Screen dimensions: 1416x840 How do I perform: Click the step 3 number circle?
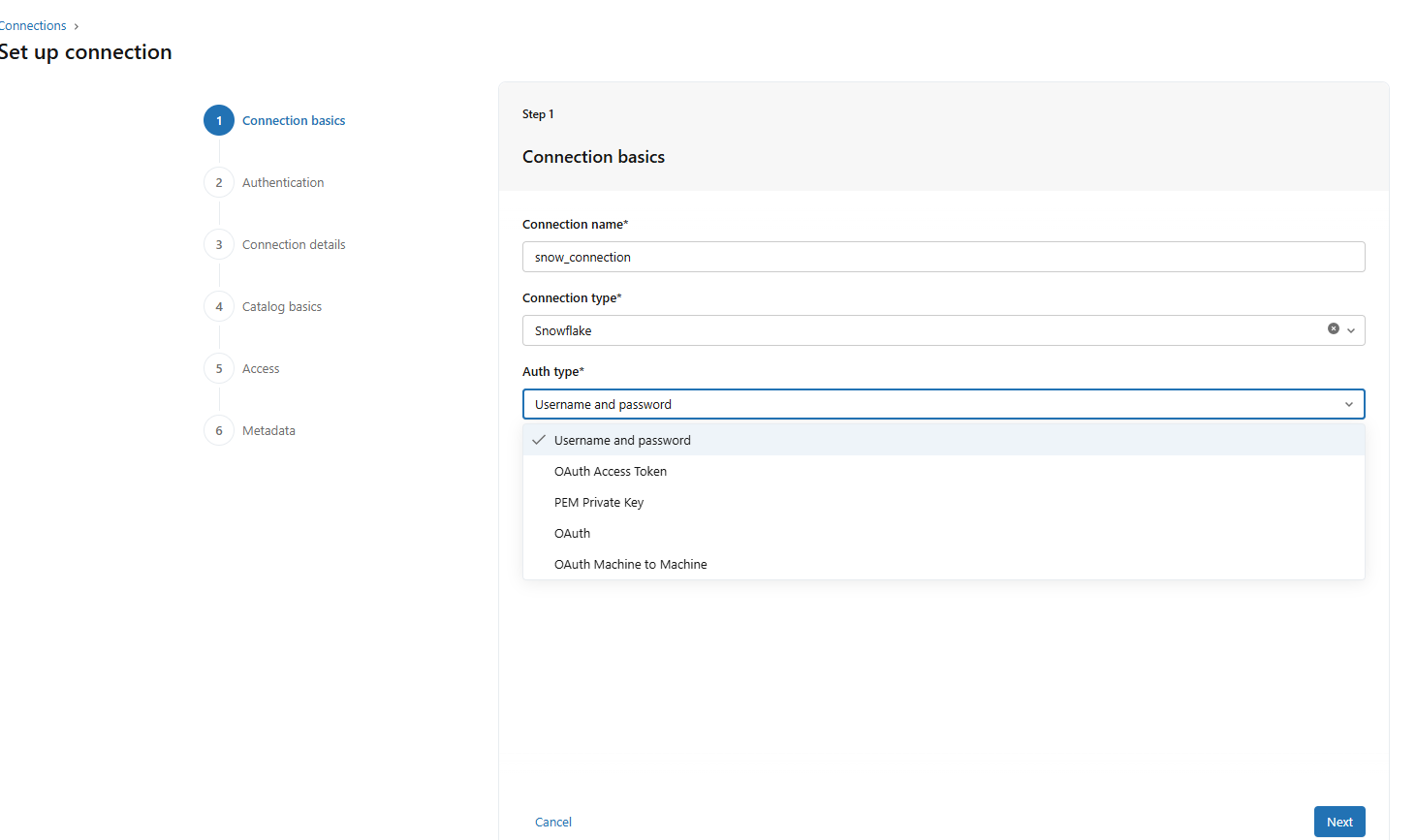(219, 244)
